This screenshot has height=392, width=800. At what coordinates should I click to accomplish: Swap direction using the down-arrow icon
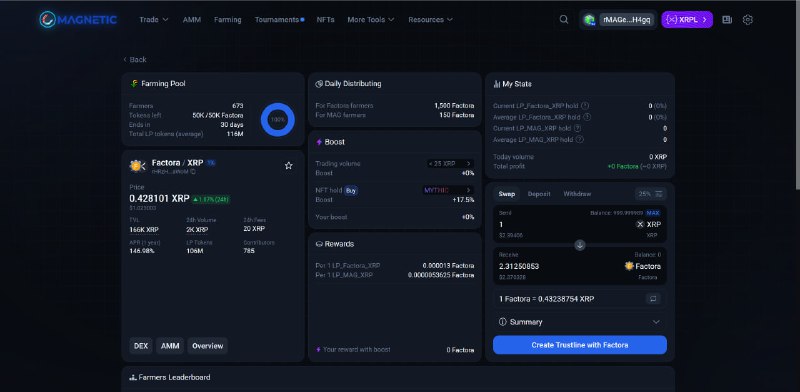(580, 245)
